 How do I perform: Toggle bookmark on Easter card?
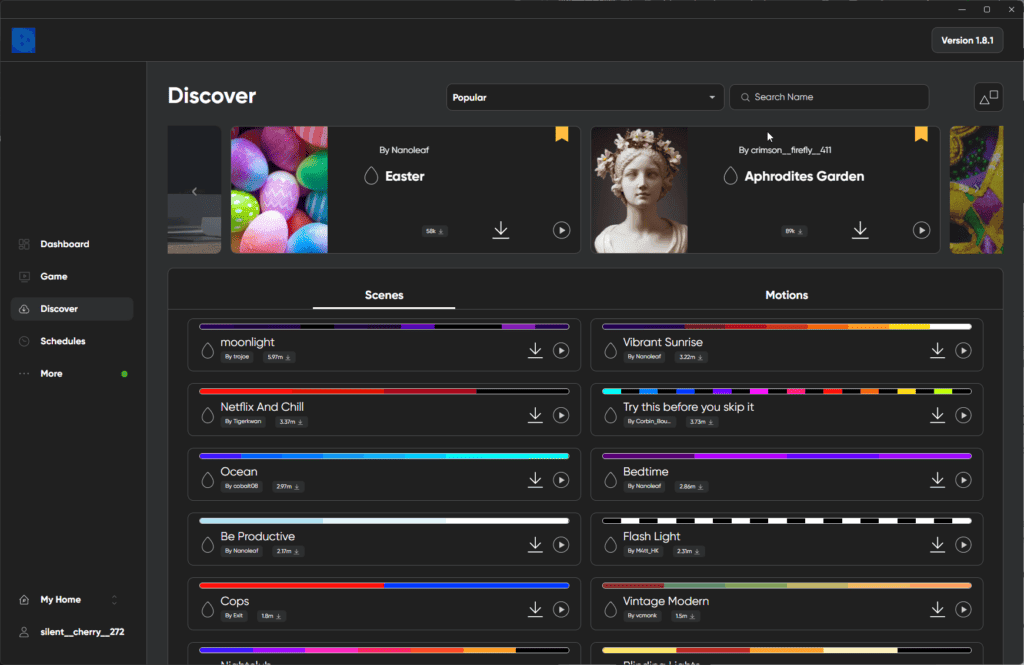point(562,134)
